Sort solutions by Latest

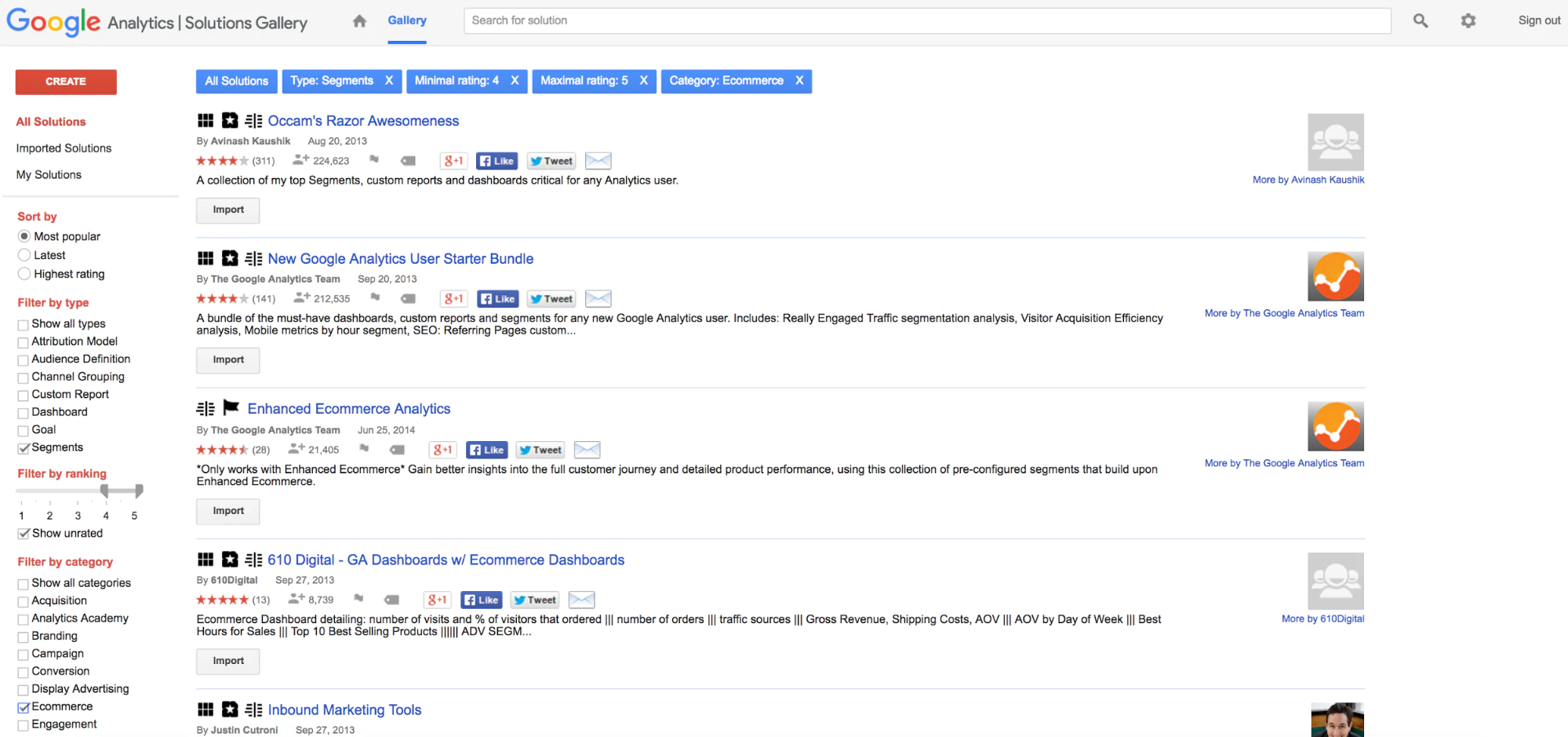(x=24, y=255)
